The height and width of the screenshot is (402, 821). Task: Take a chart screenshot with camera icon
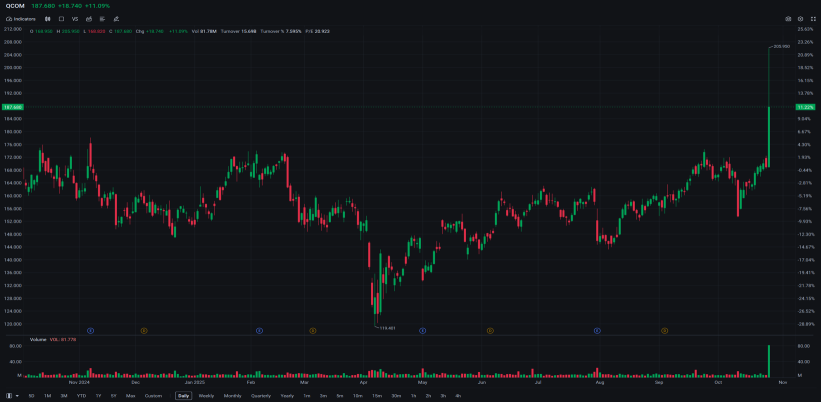point(788,19)
